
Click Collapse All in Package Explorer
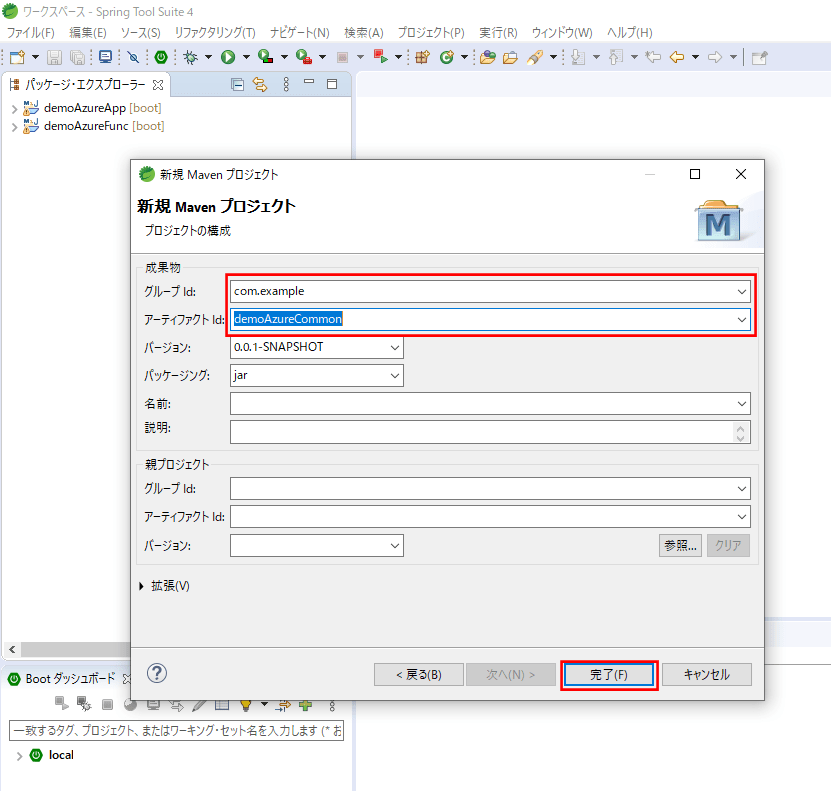[x=237, y=85]
